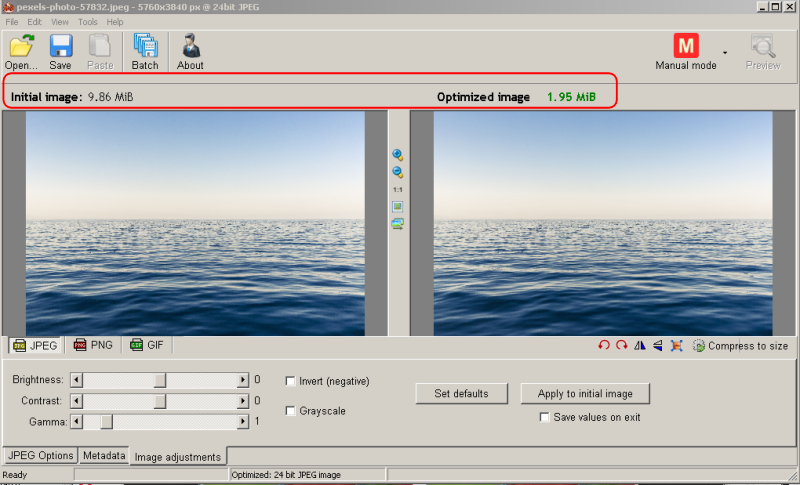
Task: Open the Metadata tab
Action: pyautogui.click(x=104, y=455)
